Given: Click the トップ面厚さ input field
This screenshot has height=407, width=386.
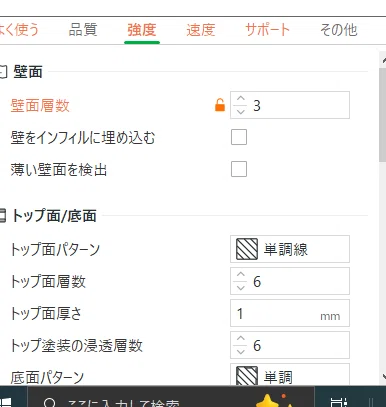Looking at the screenshot, I should coord(290,313).
